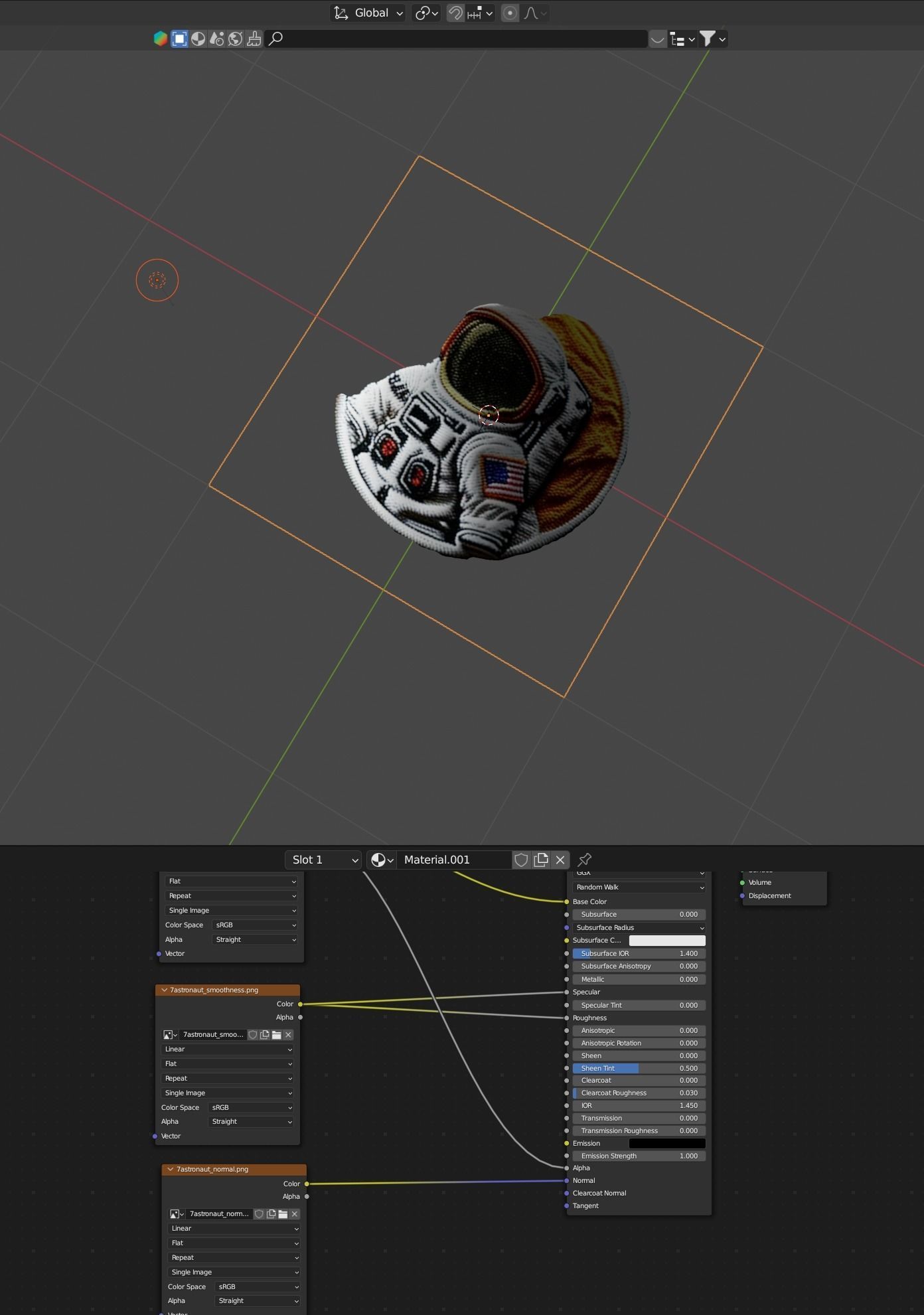Open Straight alpha dropdown on normal node
Viewport: 924px width, 1315px height.
point(258,1300)
